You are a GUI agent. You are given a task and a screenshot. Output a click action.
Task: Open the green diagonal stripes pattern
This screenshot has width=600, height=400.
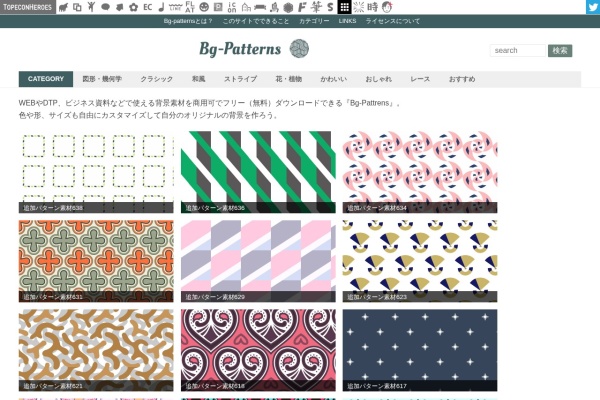click(258, 172)
